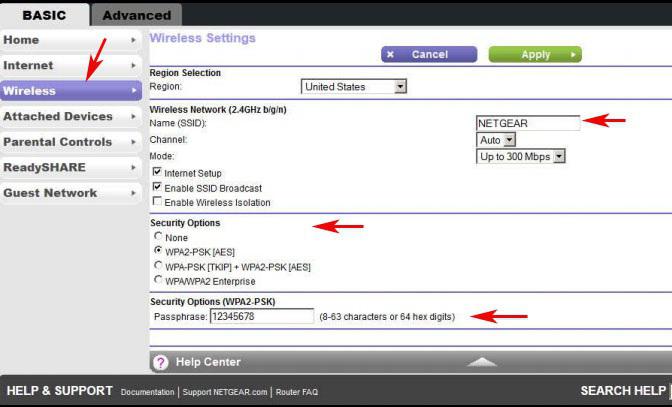This screenshot has width=672, height=407.
Task: Enable Wireless Isolation checkbox
Action: pos(157,201)
